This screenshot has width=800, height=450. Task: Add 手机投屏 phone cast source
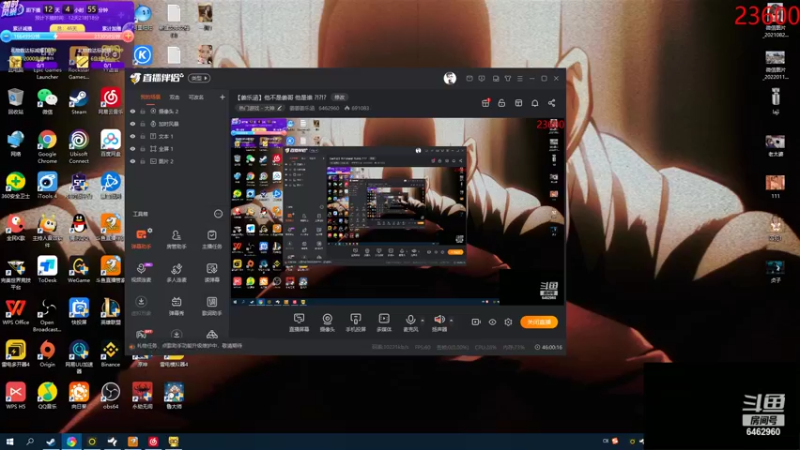point(356,322)
